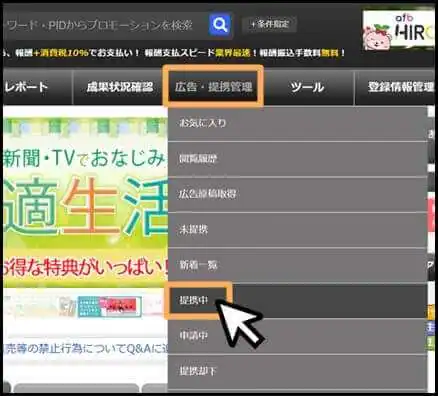Open the 禁止行為についてQ&A notice link

pos(85,349)
